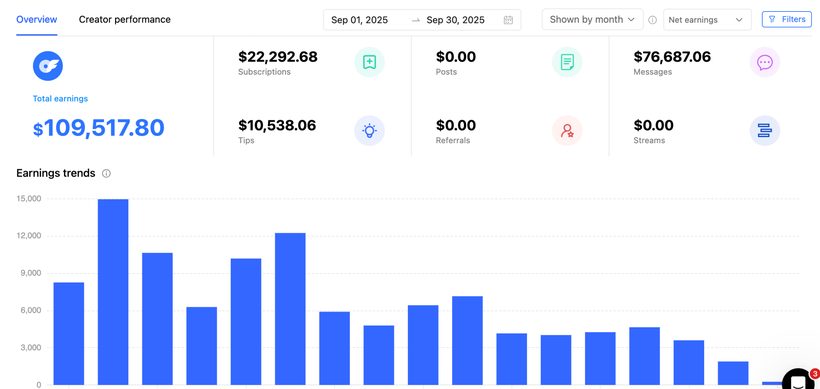Click the Tips label text
Image resolution: width=820 pixels, height=389 pixels.
point(246,141)
